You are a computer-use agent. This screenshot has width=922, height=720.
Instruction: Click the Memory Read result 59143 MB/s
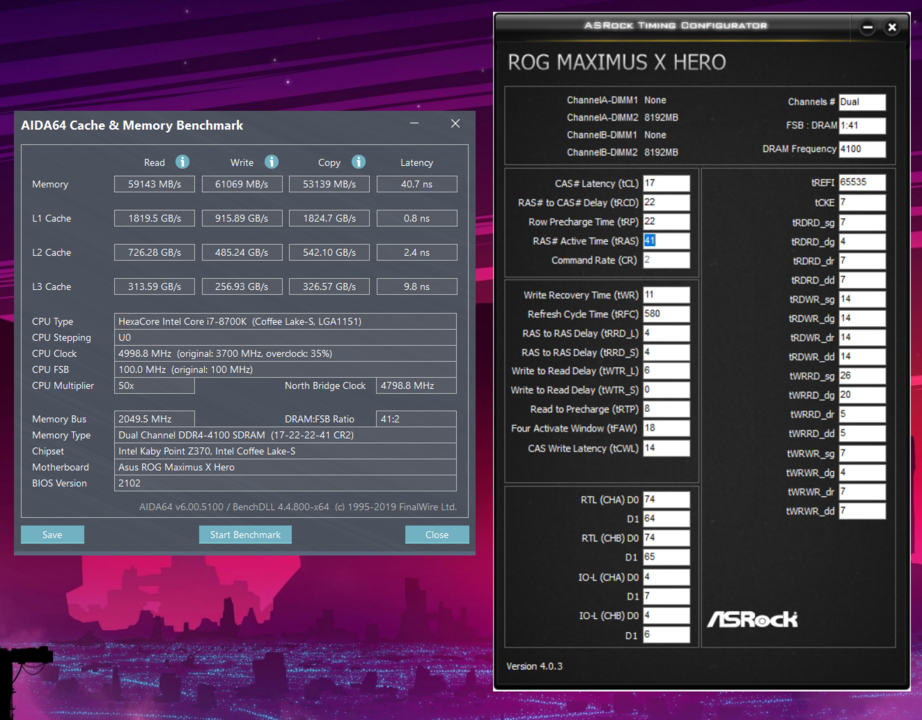(155, 184)
